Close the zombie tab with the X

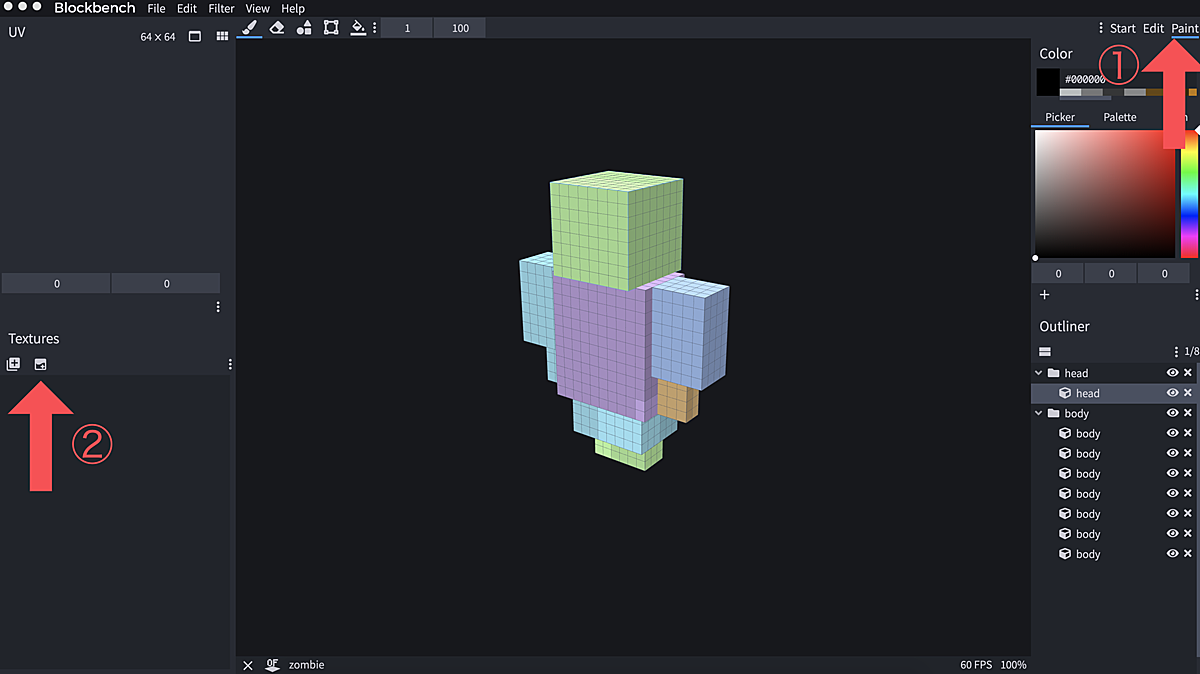248,665
